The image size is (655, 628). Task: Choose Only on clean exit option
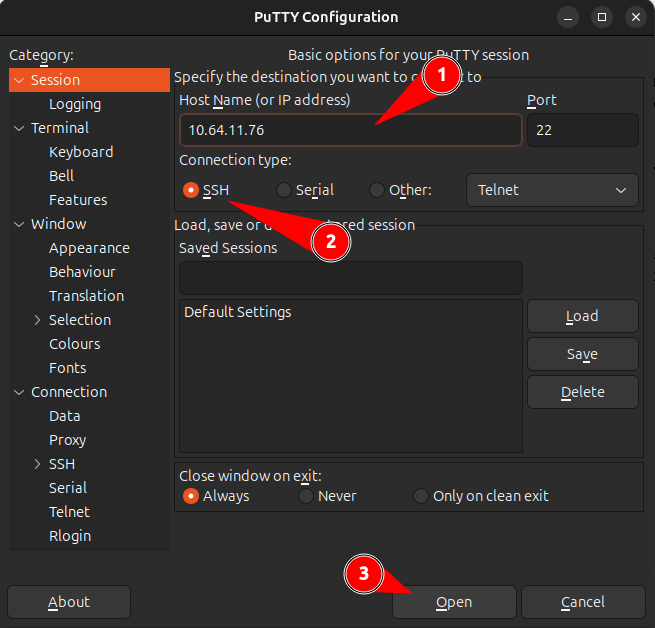click(x=421, y=496)
